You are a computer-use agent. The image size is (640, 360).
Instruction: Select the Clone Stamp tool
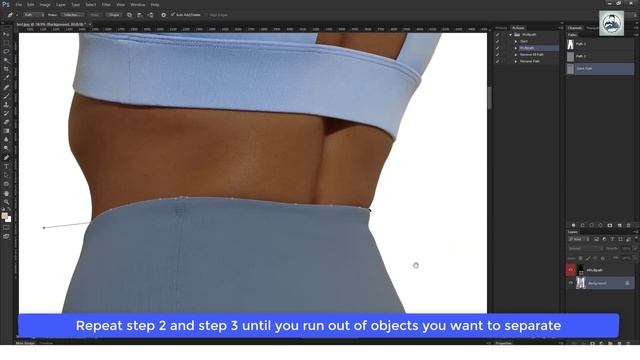pyautogui.click(x=6, y=104)
